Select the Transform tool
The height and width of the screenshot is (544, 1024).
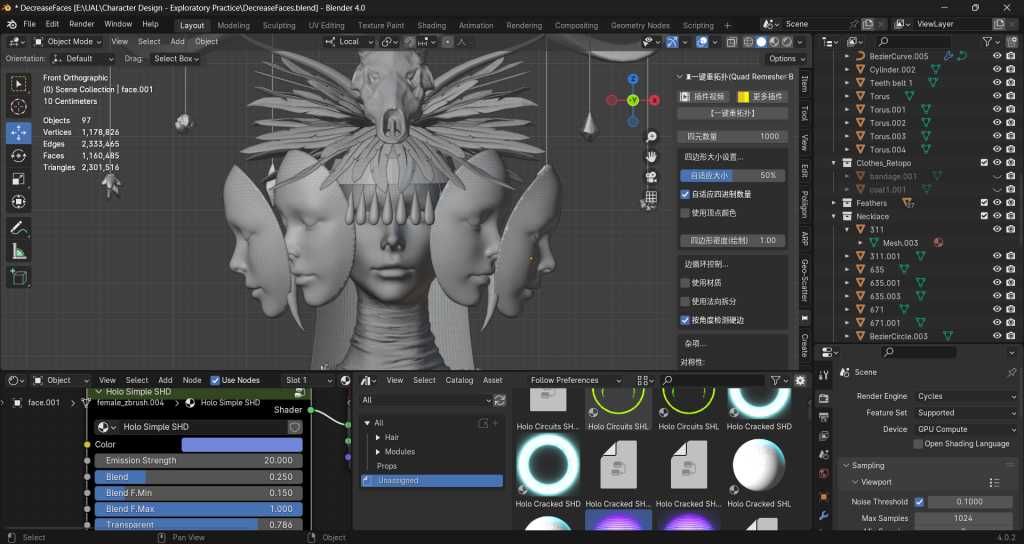coord(18,201)
